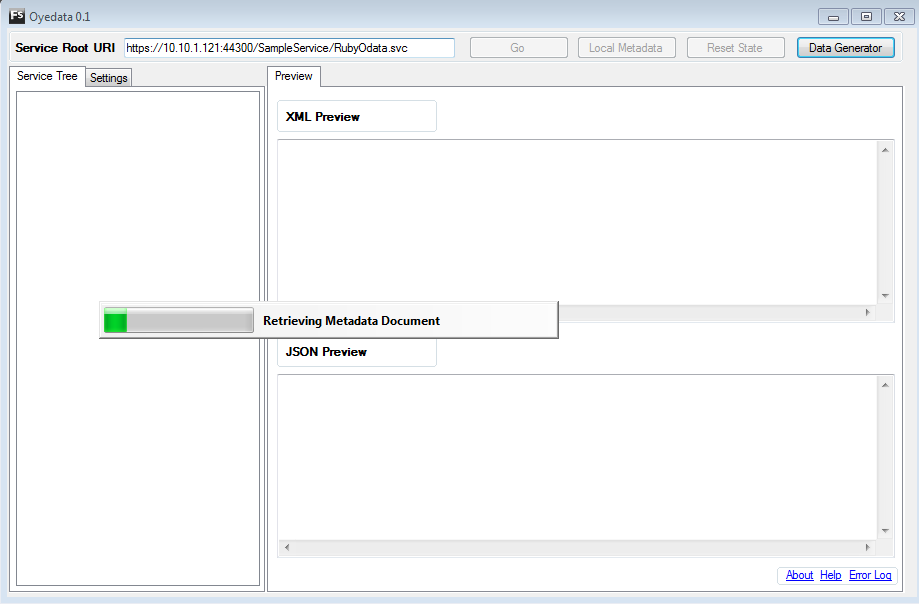Click the Go button
This screenshot has height=604, width=919.
coord(518,48)
